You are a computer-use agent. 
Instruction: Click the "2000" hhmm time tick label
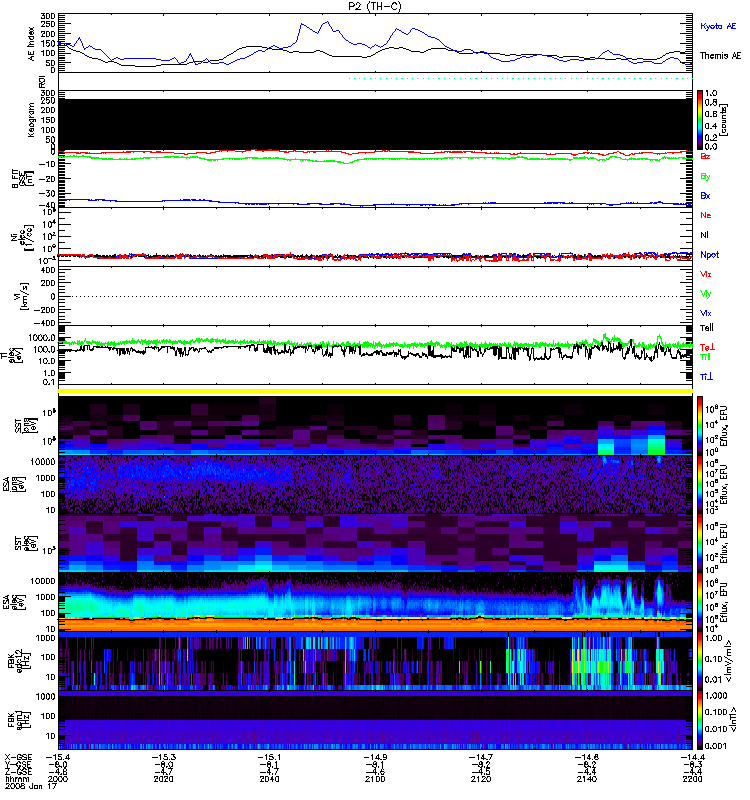click(x=58, y=779)
